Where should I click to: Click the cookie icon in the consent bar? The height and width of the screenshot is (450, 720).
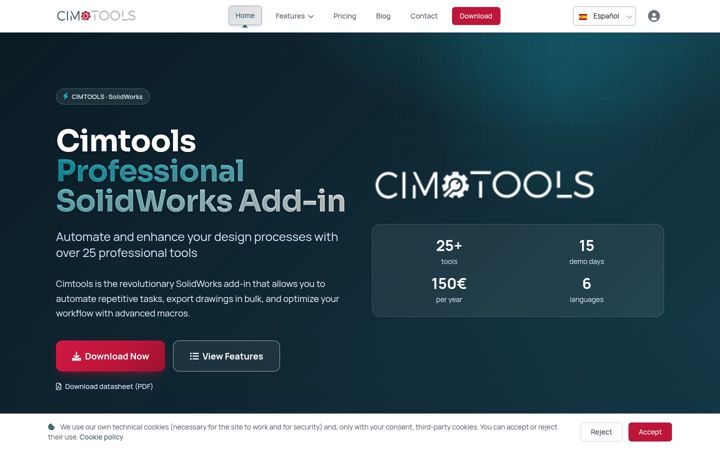click(51, 427)
